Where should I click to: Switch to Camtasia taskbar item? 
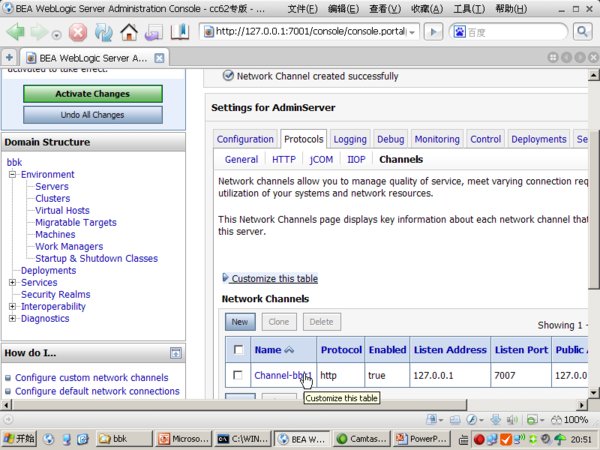363,439
